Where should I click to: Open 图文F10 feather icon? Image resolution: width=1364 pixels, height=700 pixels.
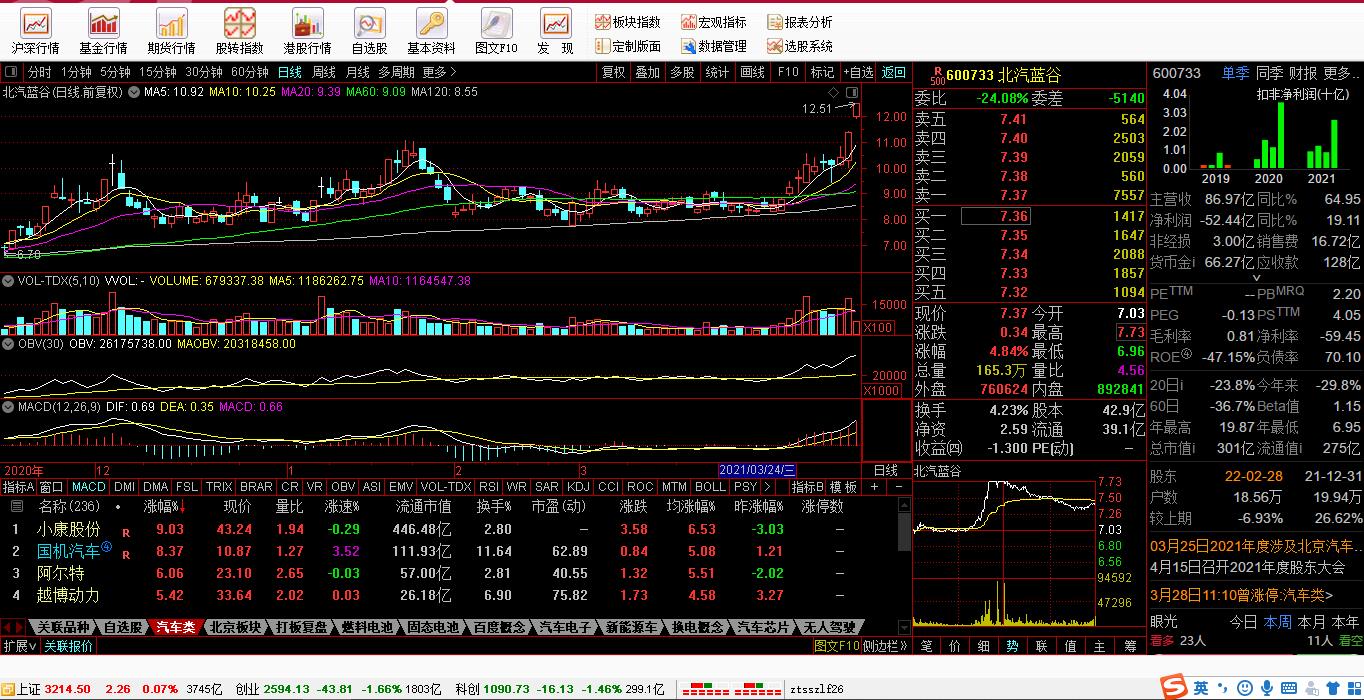(x=497, y=31)
